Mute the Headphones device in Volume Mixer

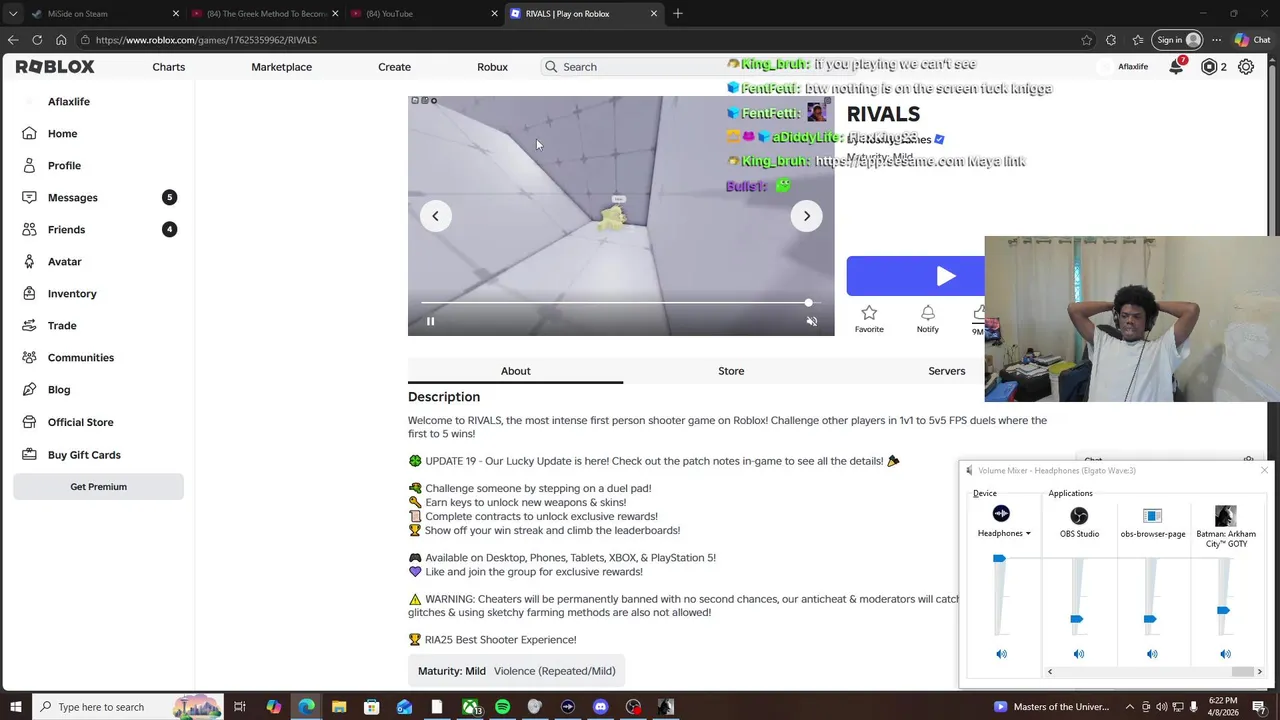tap(1001, 654)
